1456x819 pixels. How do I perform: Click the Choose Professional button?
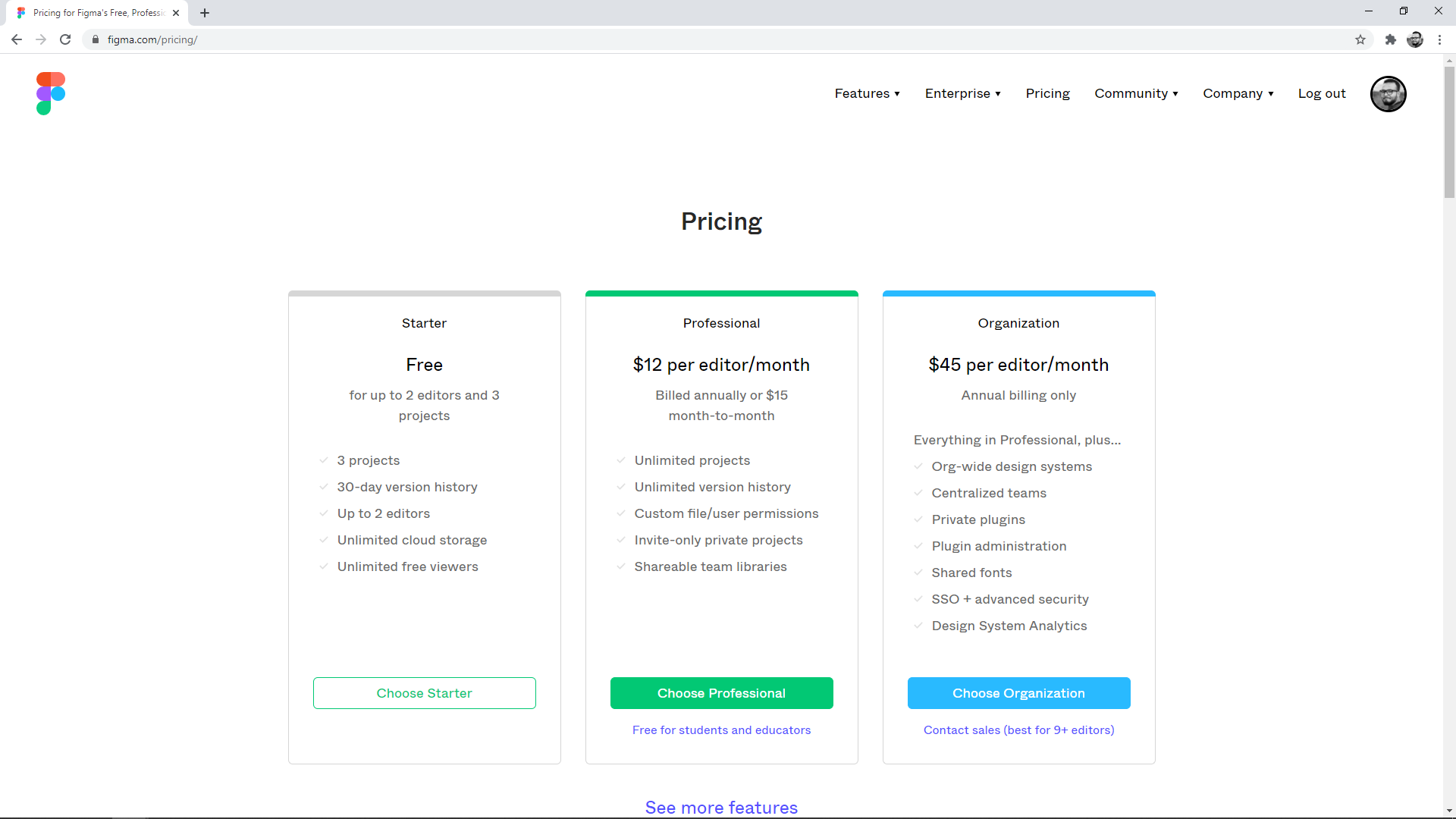721,693
